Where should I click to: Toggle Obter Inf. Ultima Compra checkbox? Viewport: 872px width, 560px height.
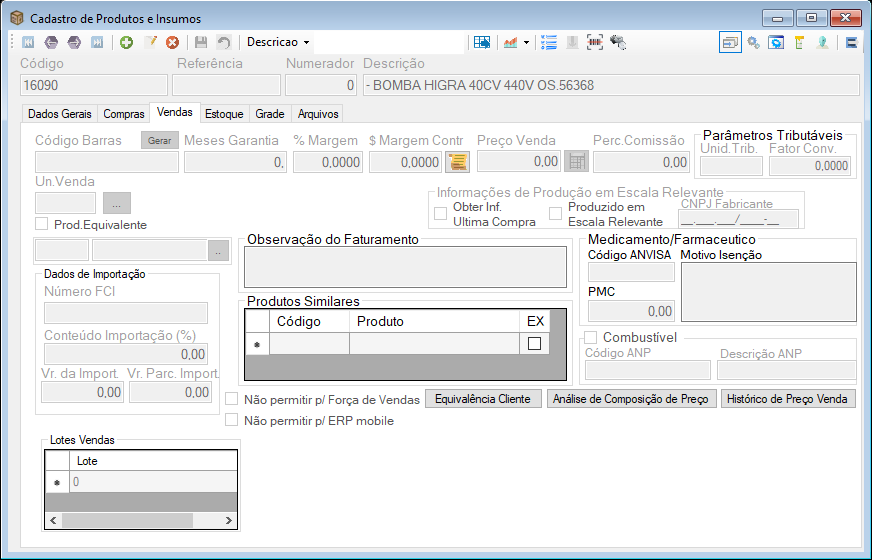(x=440, y=214)
